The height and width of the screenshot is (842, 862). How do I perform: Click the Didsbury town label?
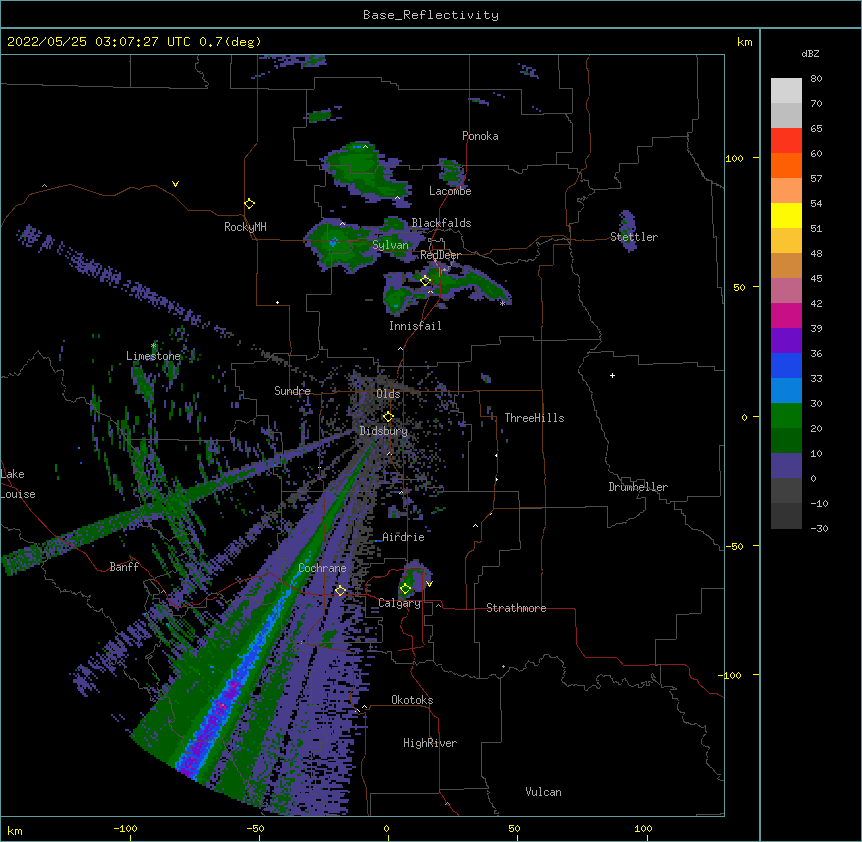coord(384,431)
